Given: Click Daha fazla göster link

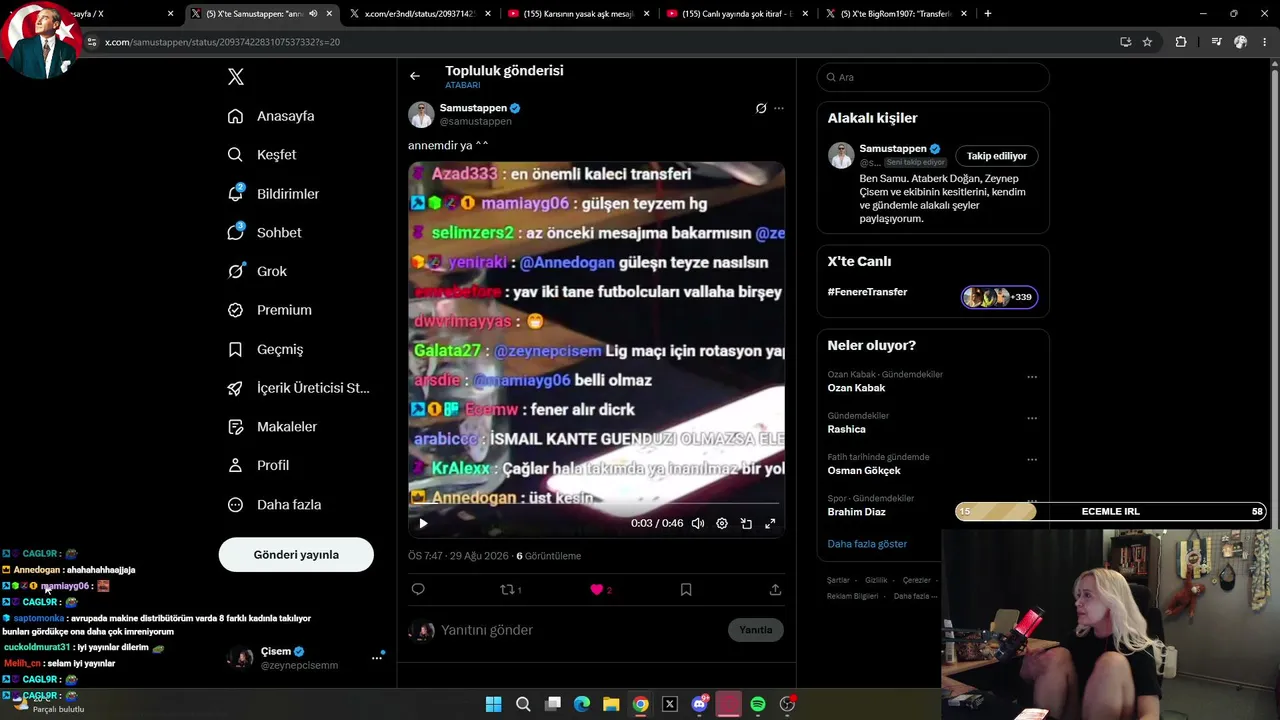Looking at the screenshot, I should click(x=867, y=544).
